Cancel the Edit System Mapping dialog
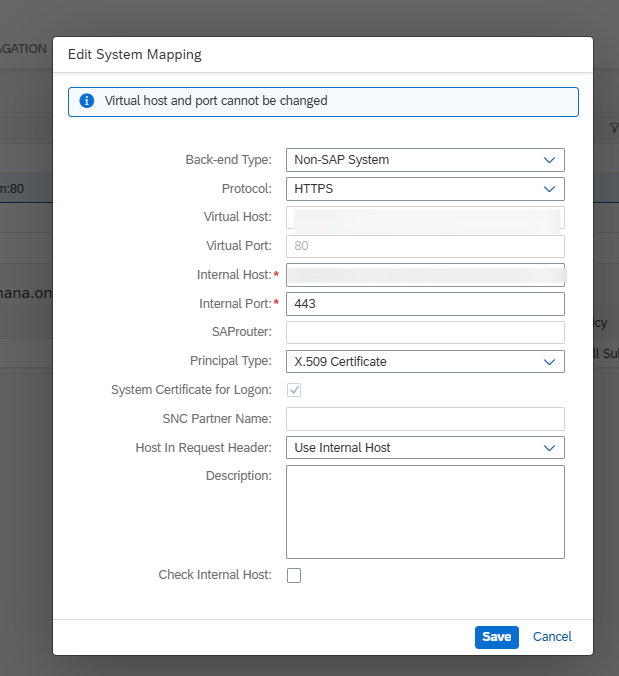 click(552, 637)
